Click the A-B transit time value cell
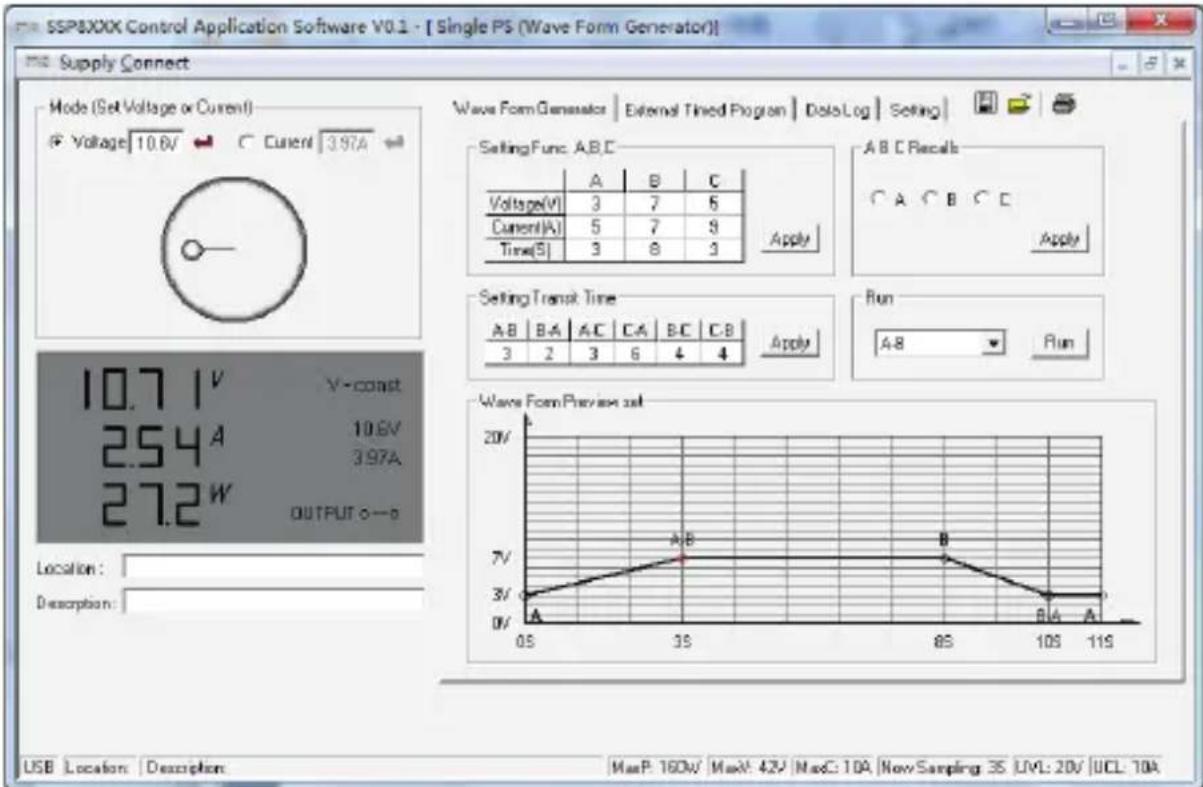This screenshot has width=1203, height=787. (507, 354)
